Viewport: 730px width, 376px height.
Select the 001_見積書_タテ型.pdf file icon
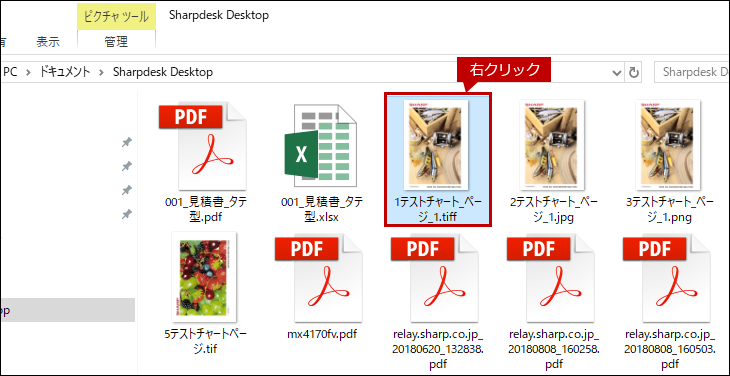point(203,147)
